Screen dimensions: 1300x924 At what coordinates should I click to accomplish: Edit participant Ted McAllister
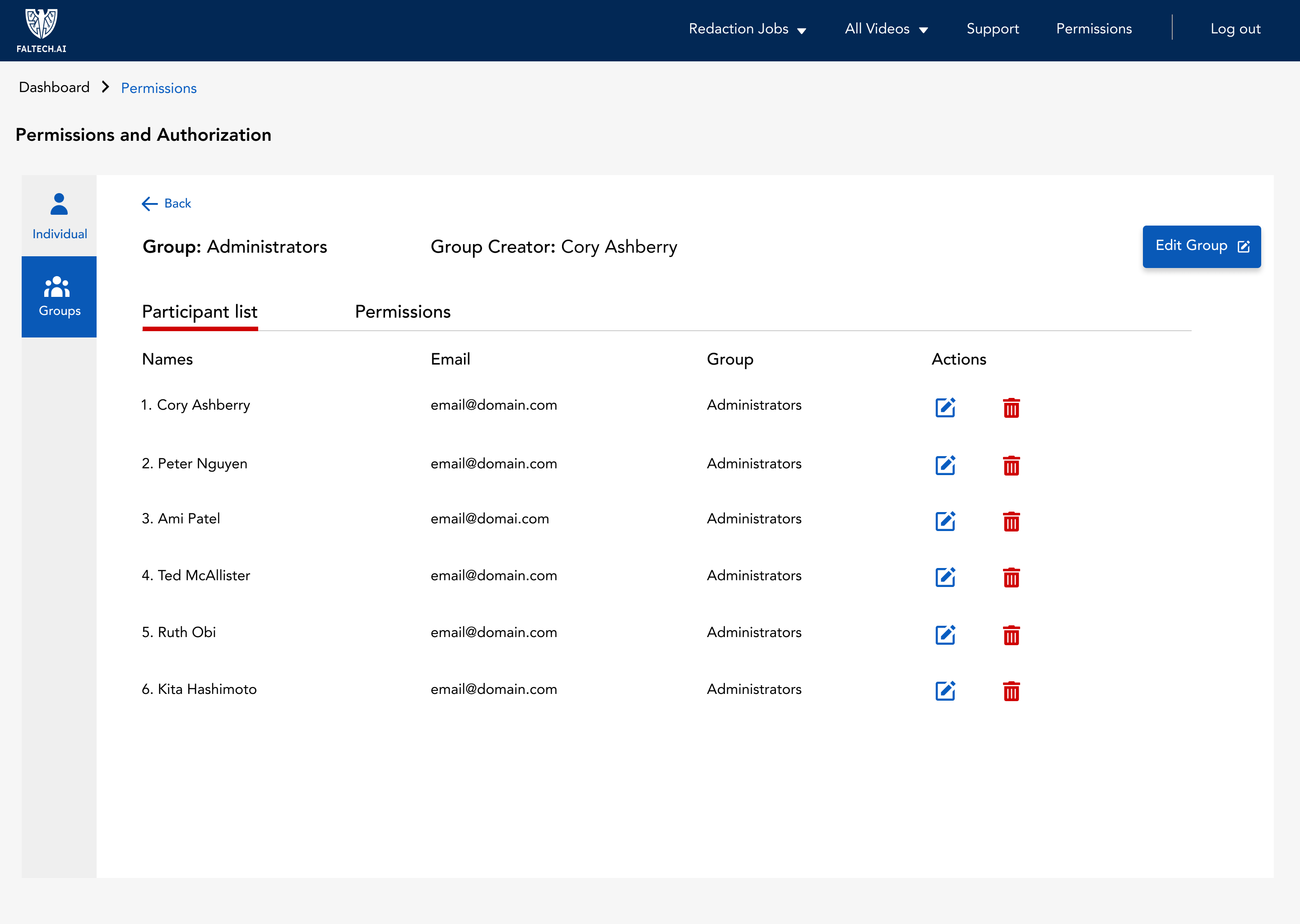tap(945, 577)
